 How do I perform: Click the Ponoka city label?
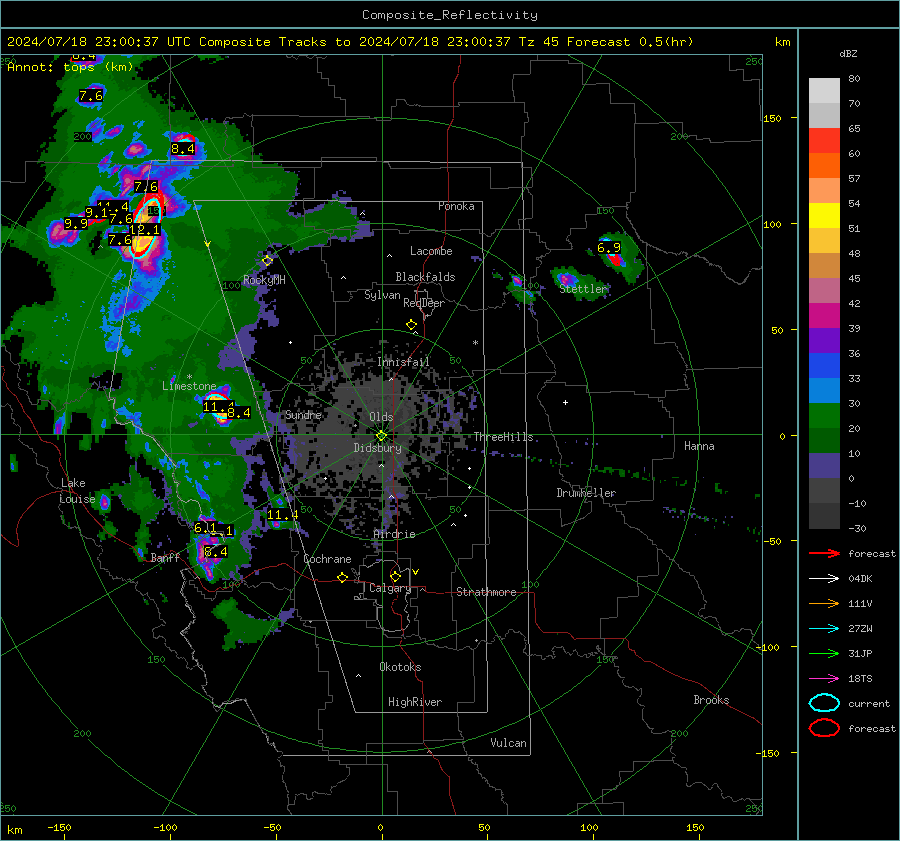point(456,206)
